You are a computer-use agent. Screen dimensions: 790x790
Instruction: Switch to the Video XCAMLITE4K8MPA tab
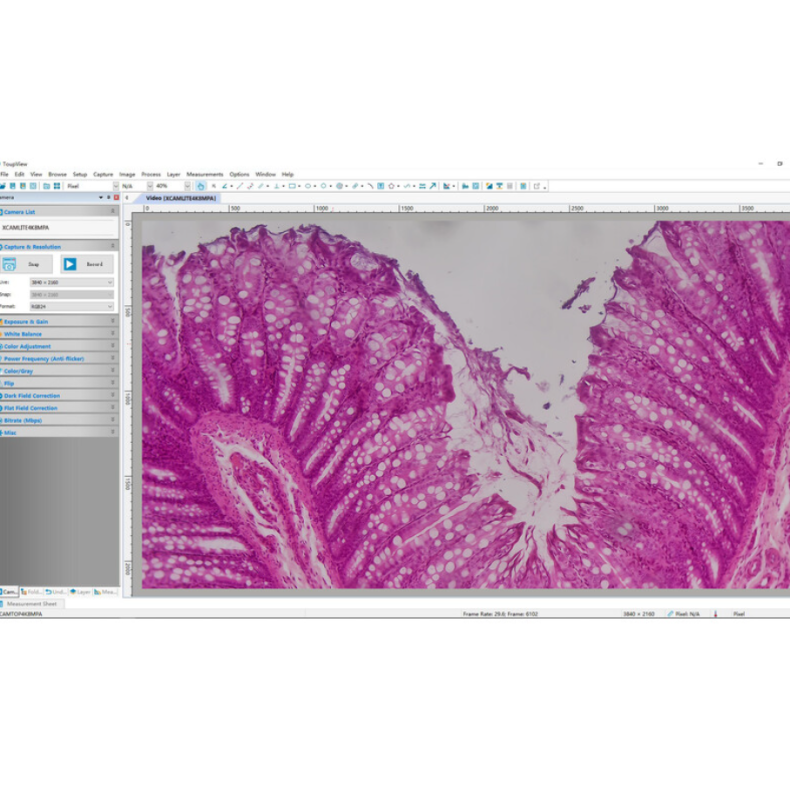tap(180, 198)
